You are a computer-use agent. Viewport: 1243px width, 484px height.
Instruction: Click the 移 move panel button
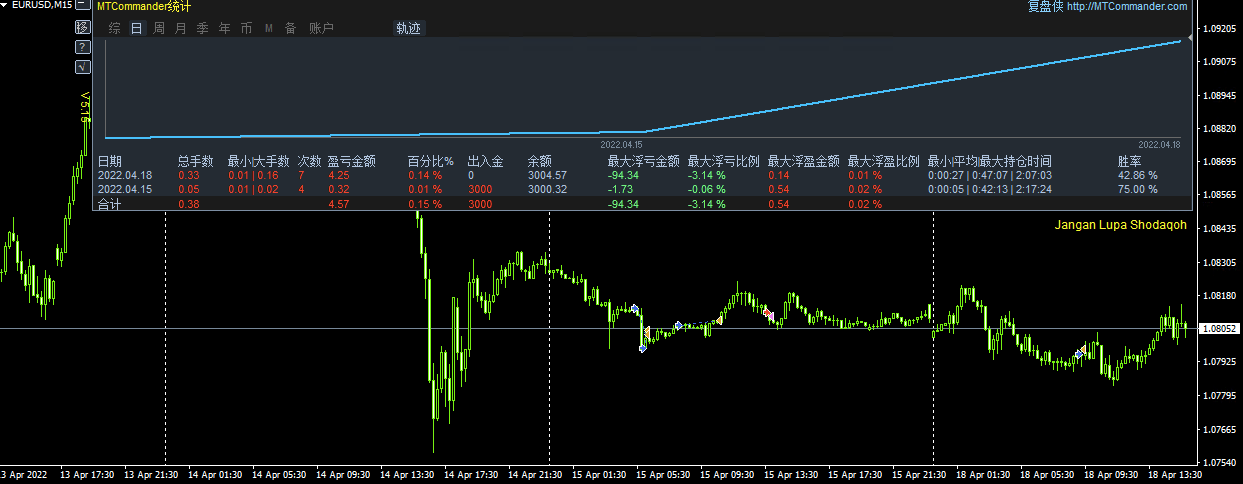82,27
